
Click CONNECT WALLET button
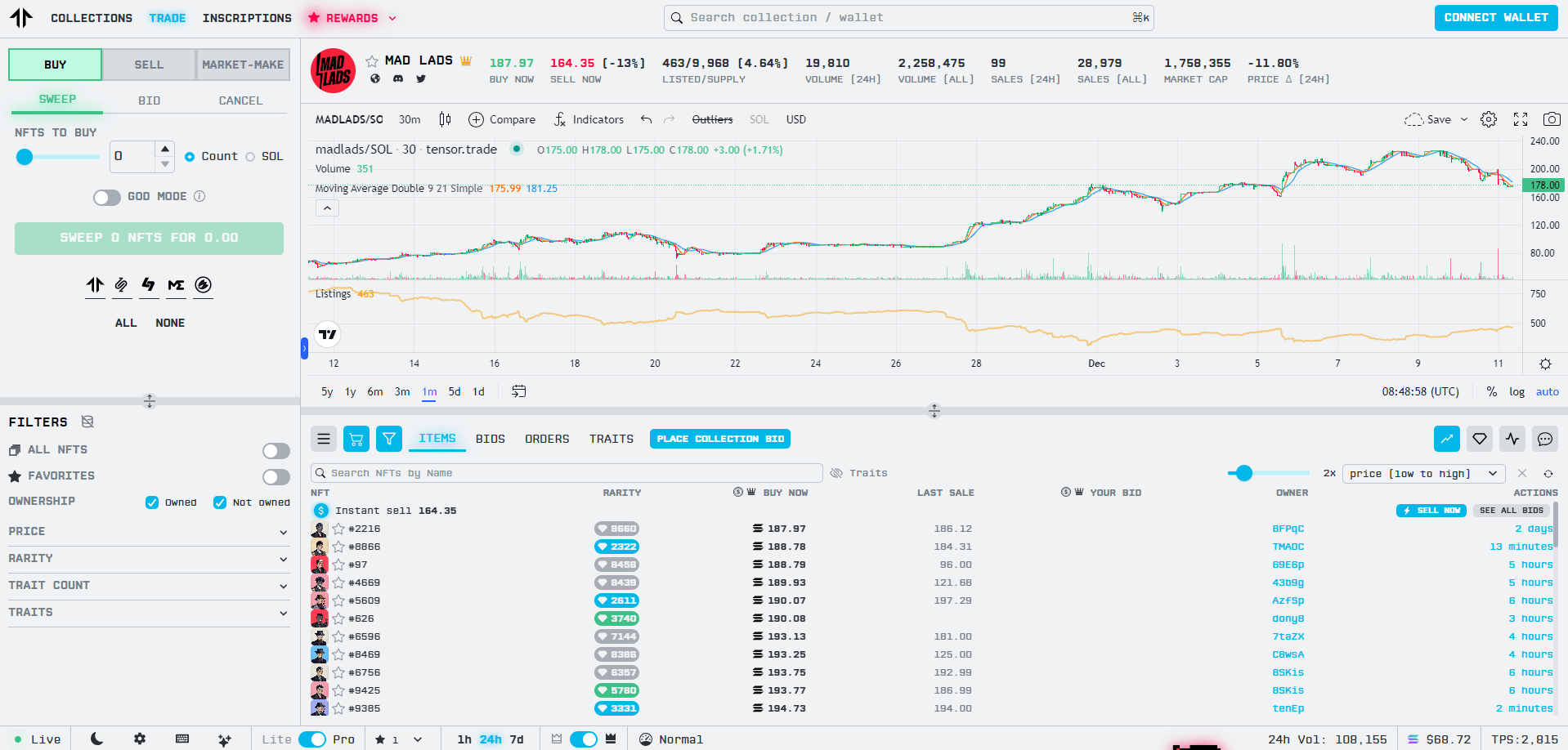click(1496, 18)
